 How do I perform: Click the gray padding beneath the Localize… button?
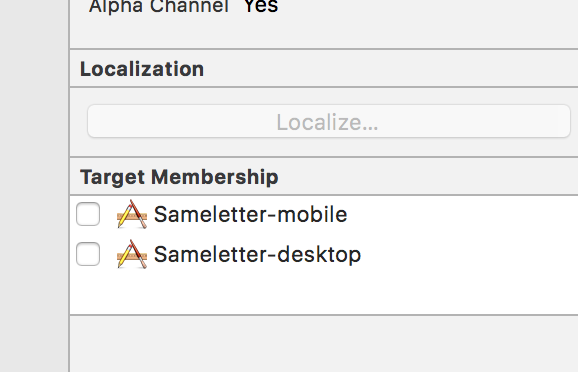coord(324,147)
